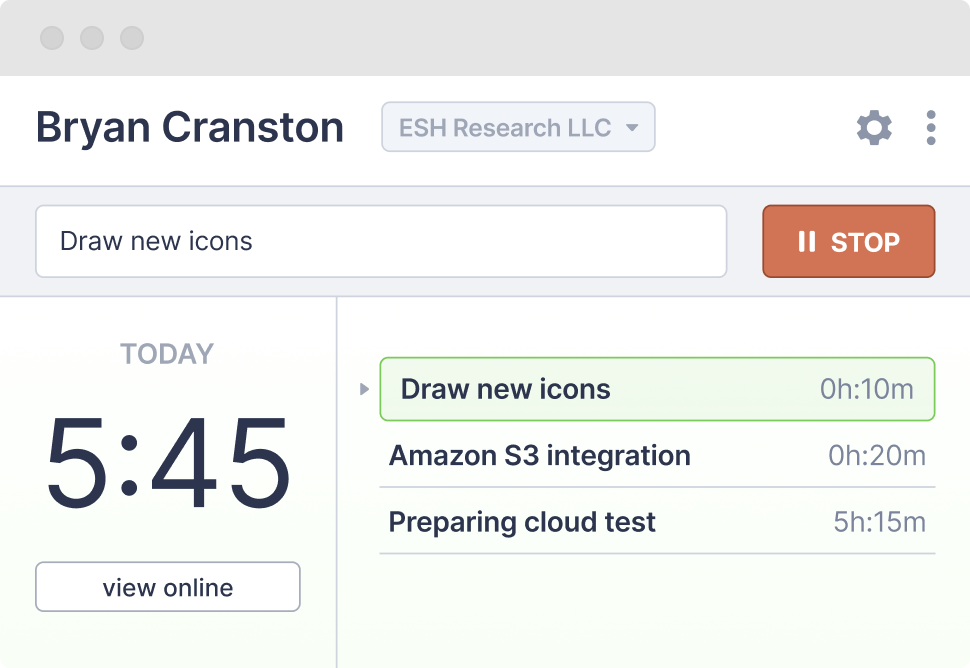Click the caret arrow in the company selector
970x668 pixels.
pyautogui.click(x=632, y=129)
